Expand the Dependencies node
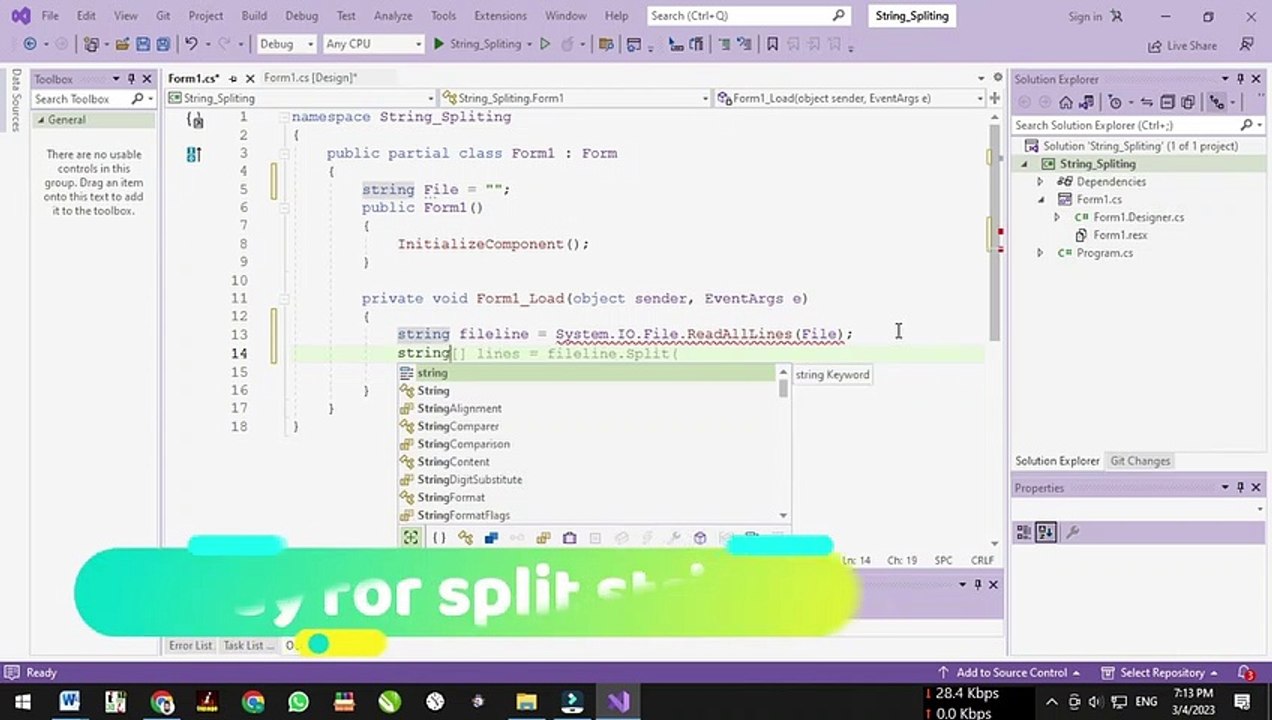The width and height of the screenshot is (1272, 720). 1040,182
